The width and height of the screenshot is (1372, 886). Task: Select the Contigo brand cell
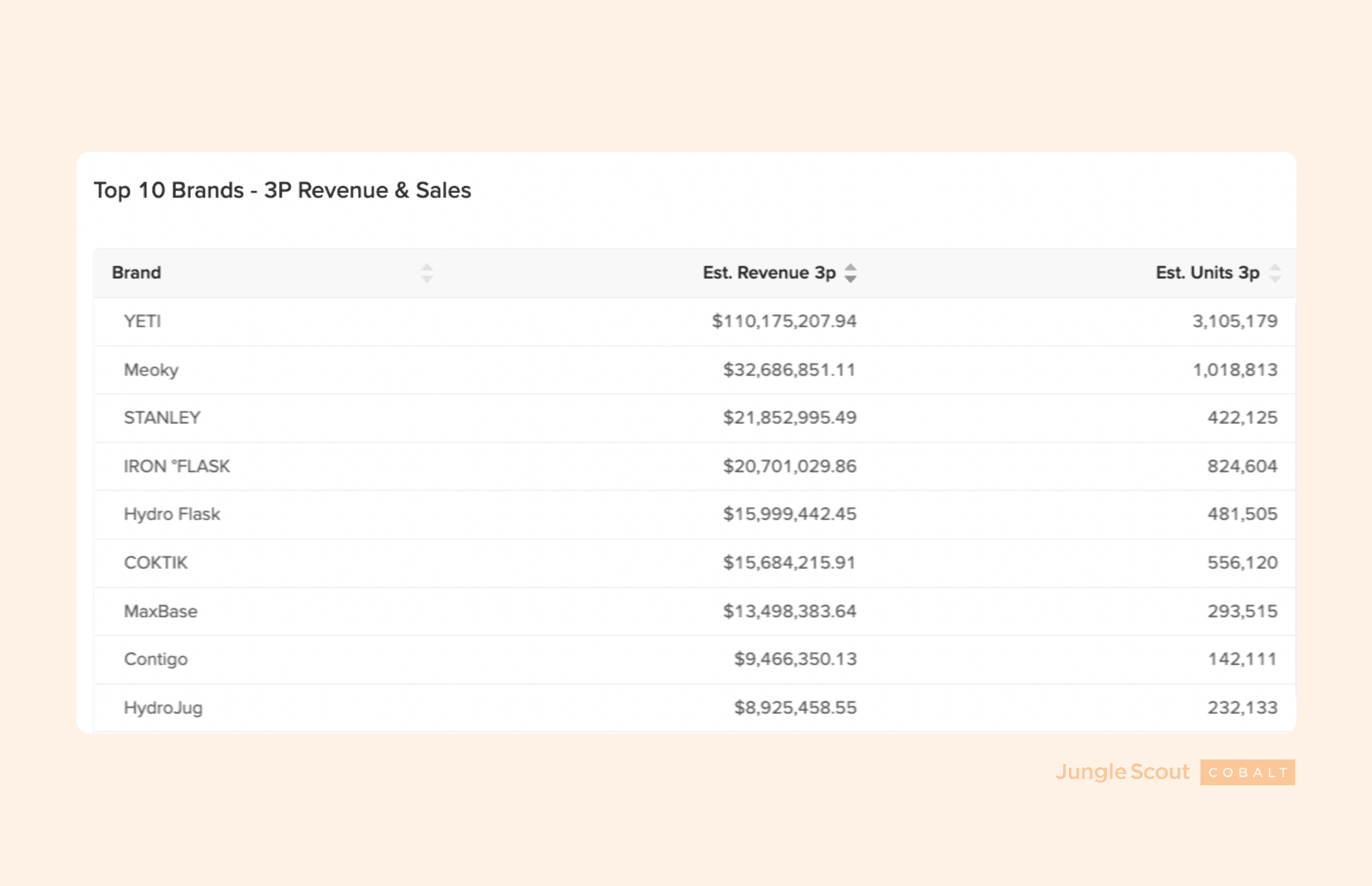[156, 659]
